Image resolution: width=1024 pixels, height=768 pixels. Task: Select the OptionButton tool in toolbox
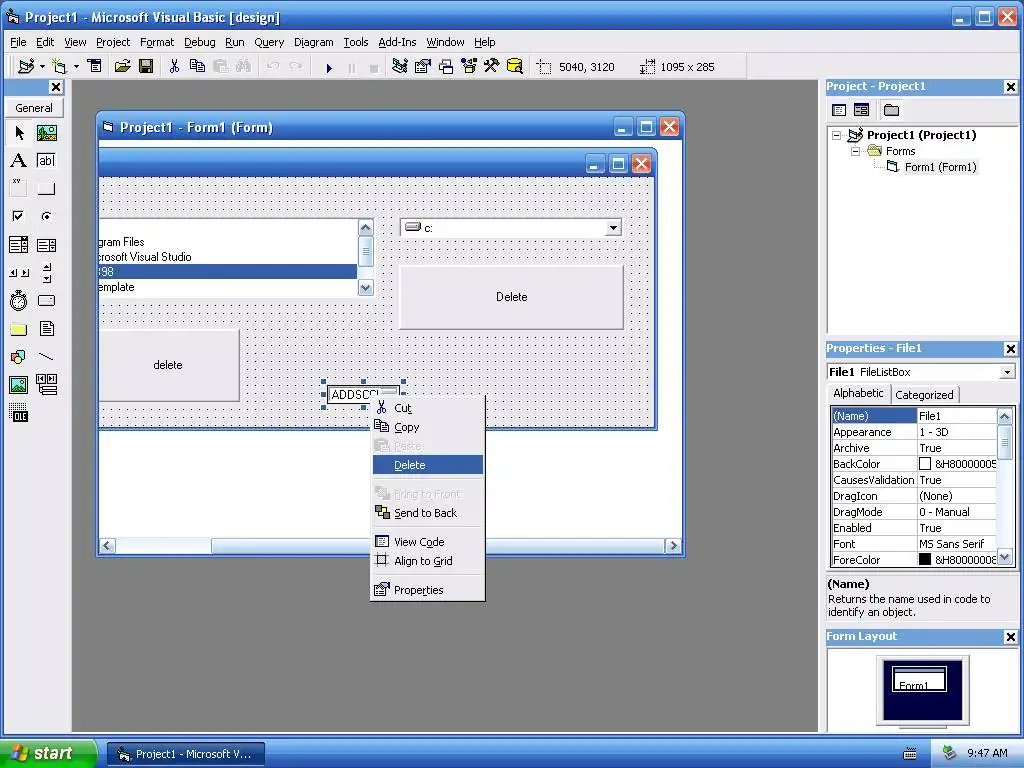pyautogui.click(x=46, y=216)
